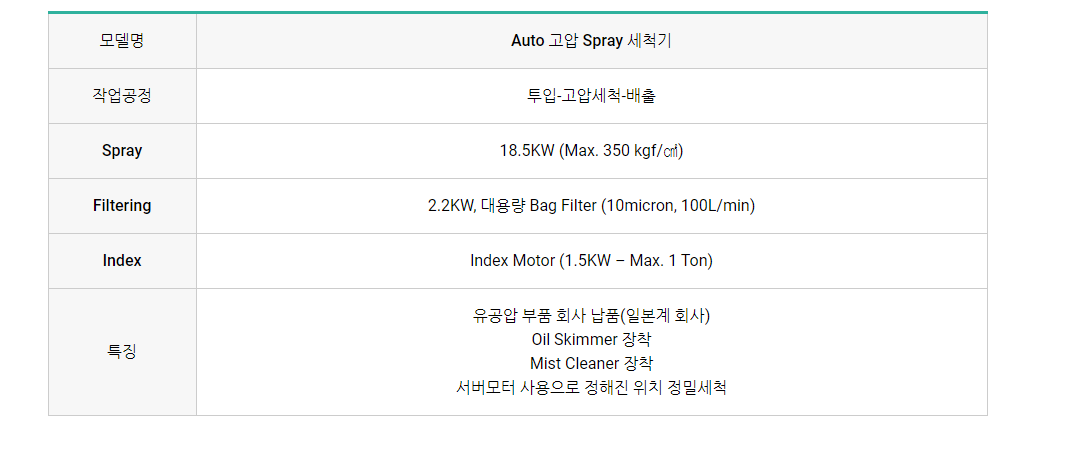Click the 작업공정 row label
The width and height of the screenshot is (1079, 472).
pos(122,96)
